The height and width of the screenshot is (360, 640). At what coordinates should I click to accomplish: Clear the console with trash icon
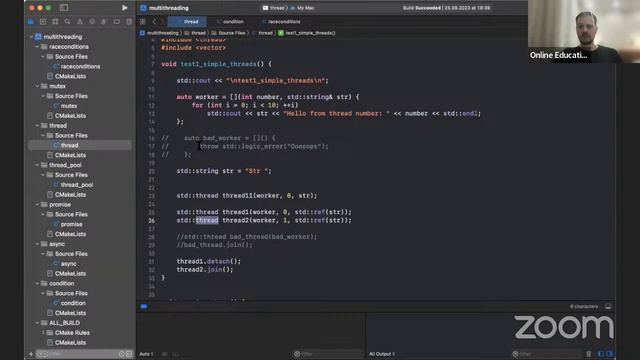(x=589, y=354)
